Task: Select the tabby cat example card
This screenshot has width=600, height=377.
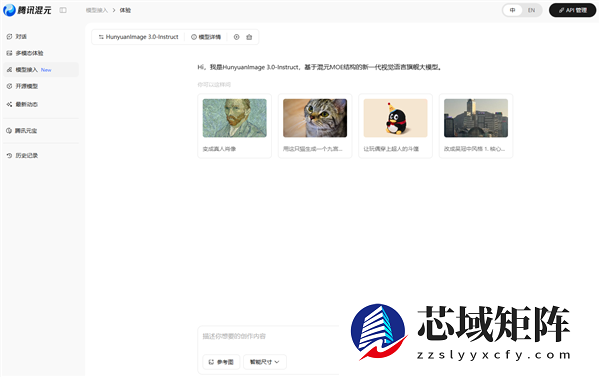Action: coord(315,126)
